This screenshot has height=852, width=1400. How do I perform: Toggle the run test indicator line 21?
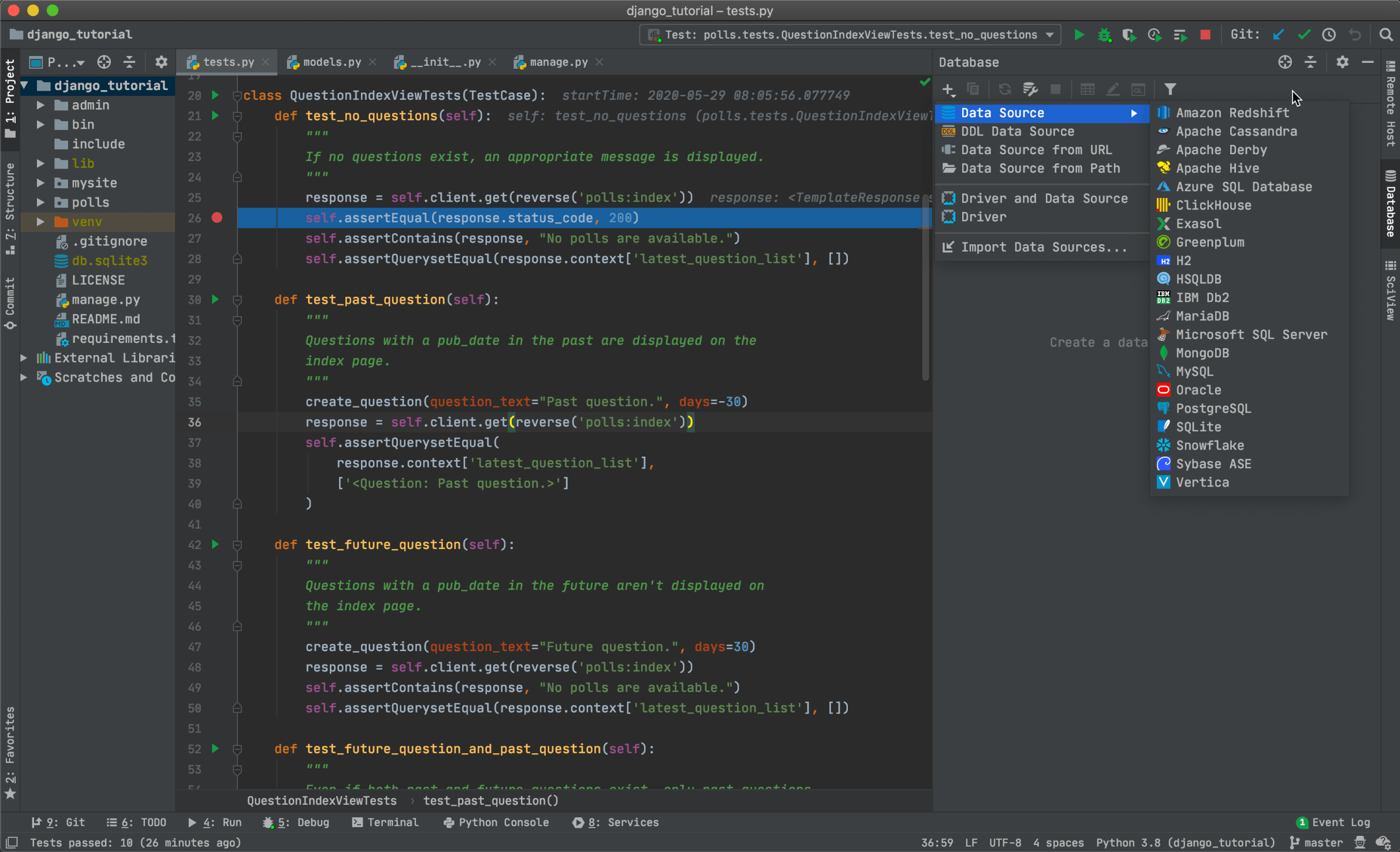(x=215, y=114)
